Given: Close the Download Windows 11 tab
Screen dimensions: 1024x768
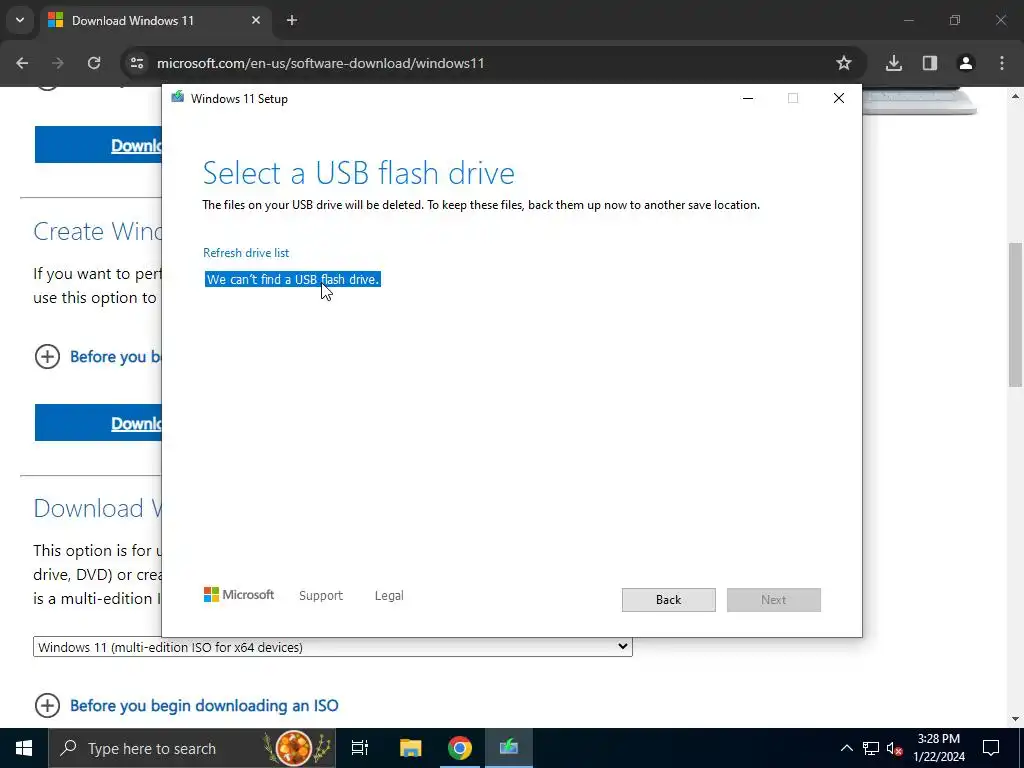Looking at the screenshot, I should point(256,20).
